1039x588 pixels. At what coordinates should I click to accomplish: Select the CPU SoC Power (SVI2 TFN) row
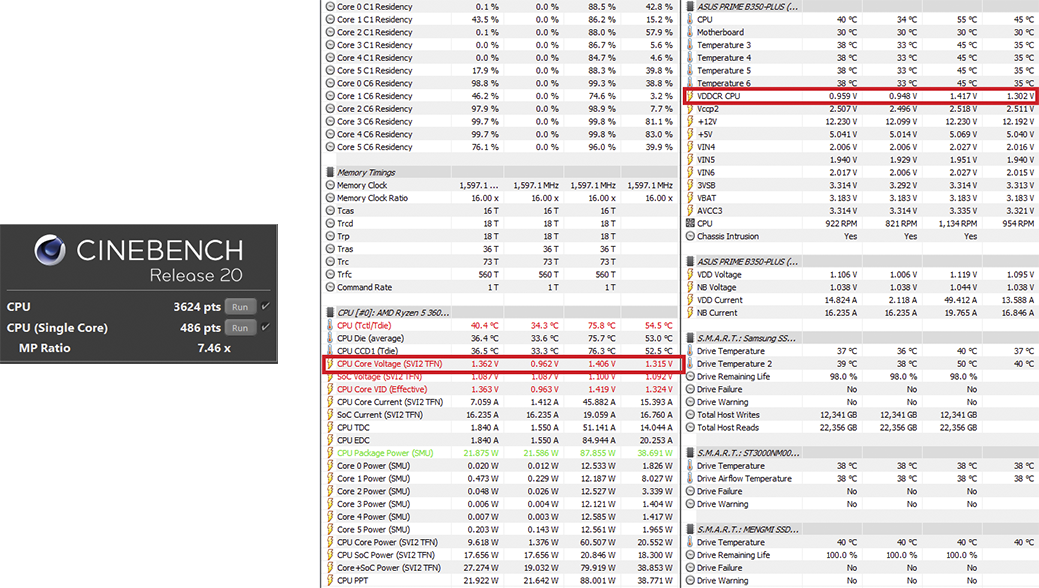[501, 555]
